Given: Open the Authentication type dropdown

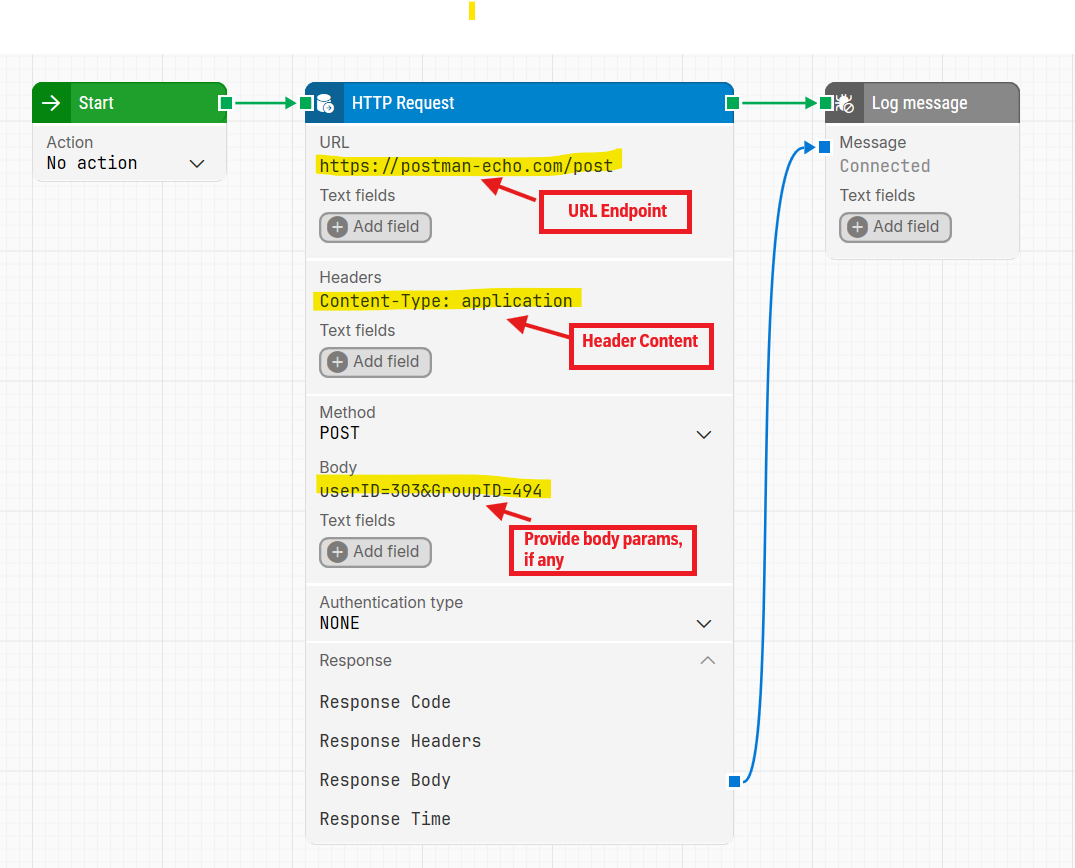Looking at the screenshot, I should 703,623.
